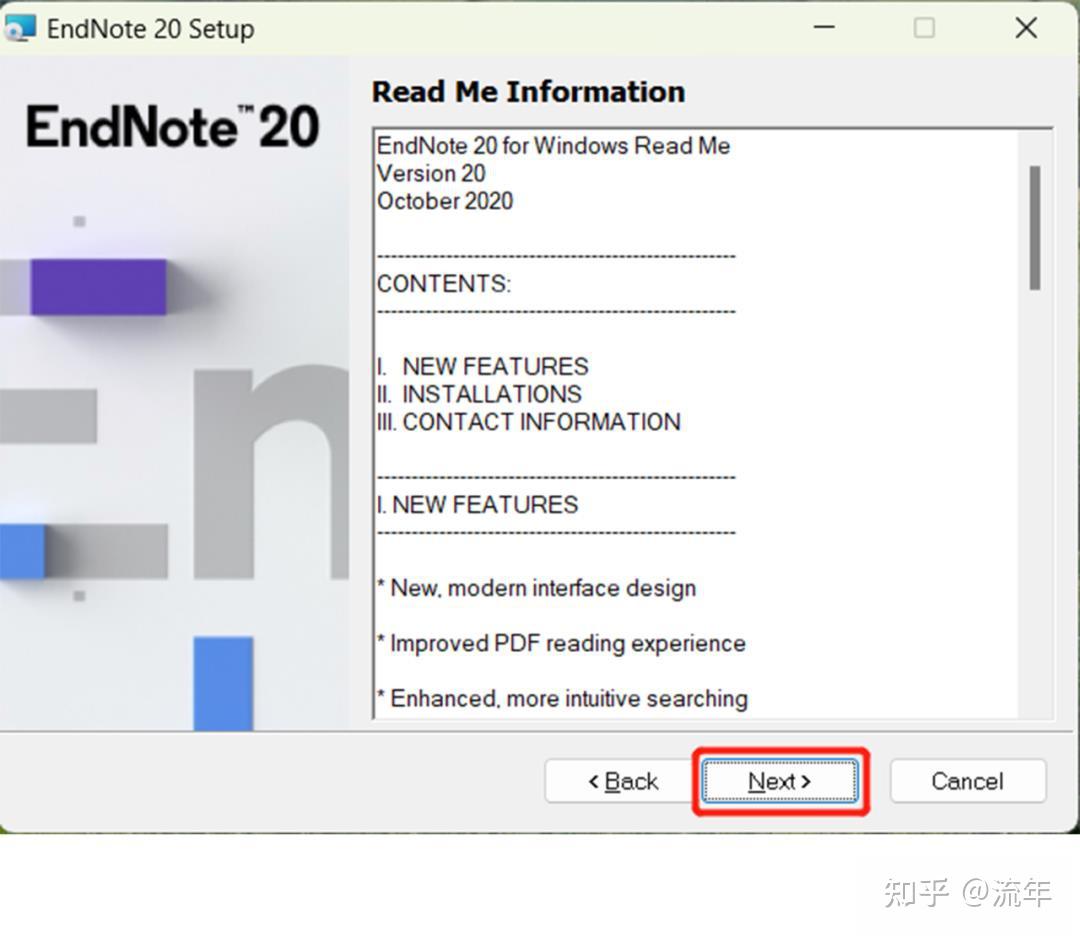Image resolution: width=1080 pixels, height=937 pixels.
Task: Select the 'EndNote 20 for Windows Read Me' line
Action: tap(553, 146)
